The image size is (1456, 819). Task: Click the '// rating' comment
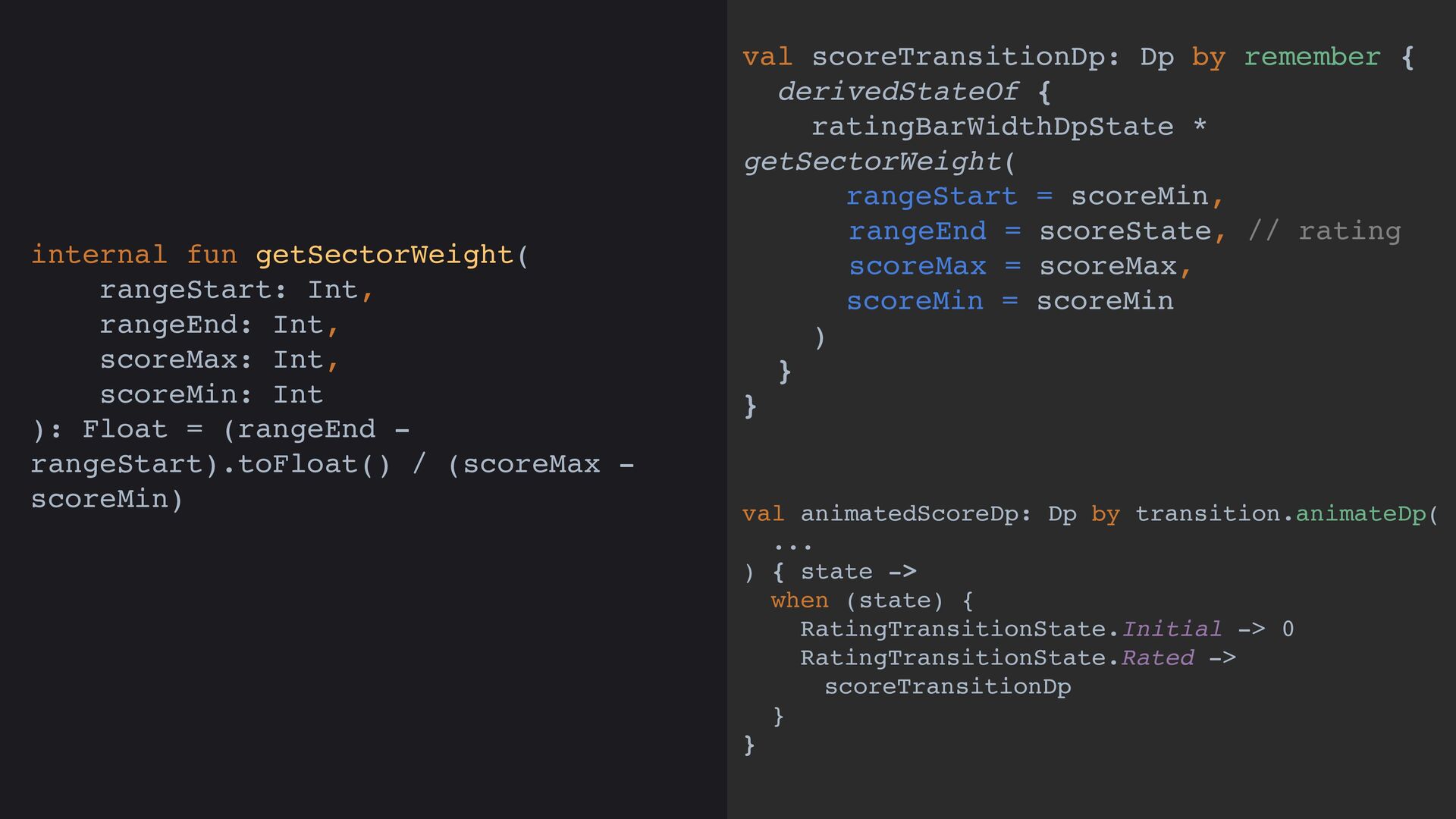click(x=1324, y=231)
